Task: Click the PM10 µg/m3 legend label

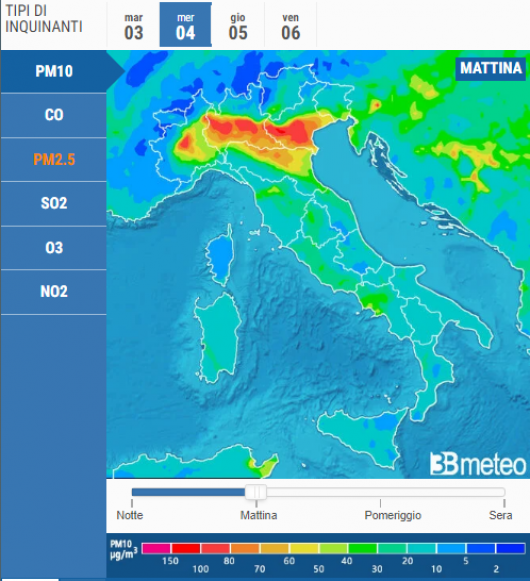Action: [x=123, y=550]
